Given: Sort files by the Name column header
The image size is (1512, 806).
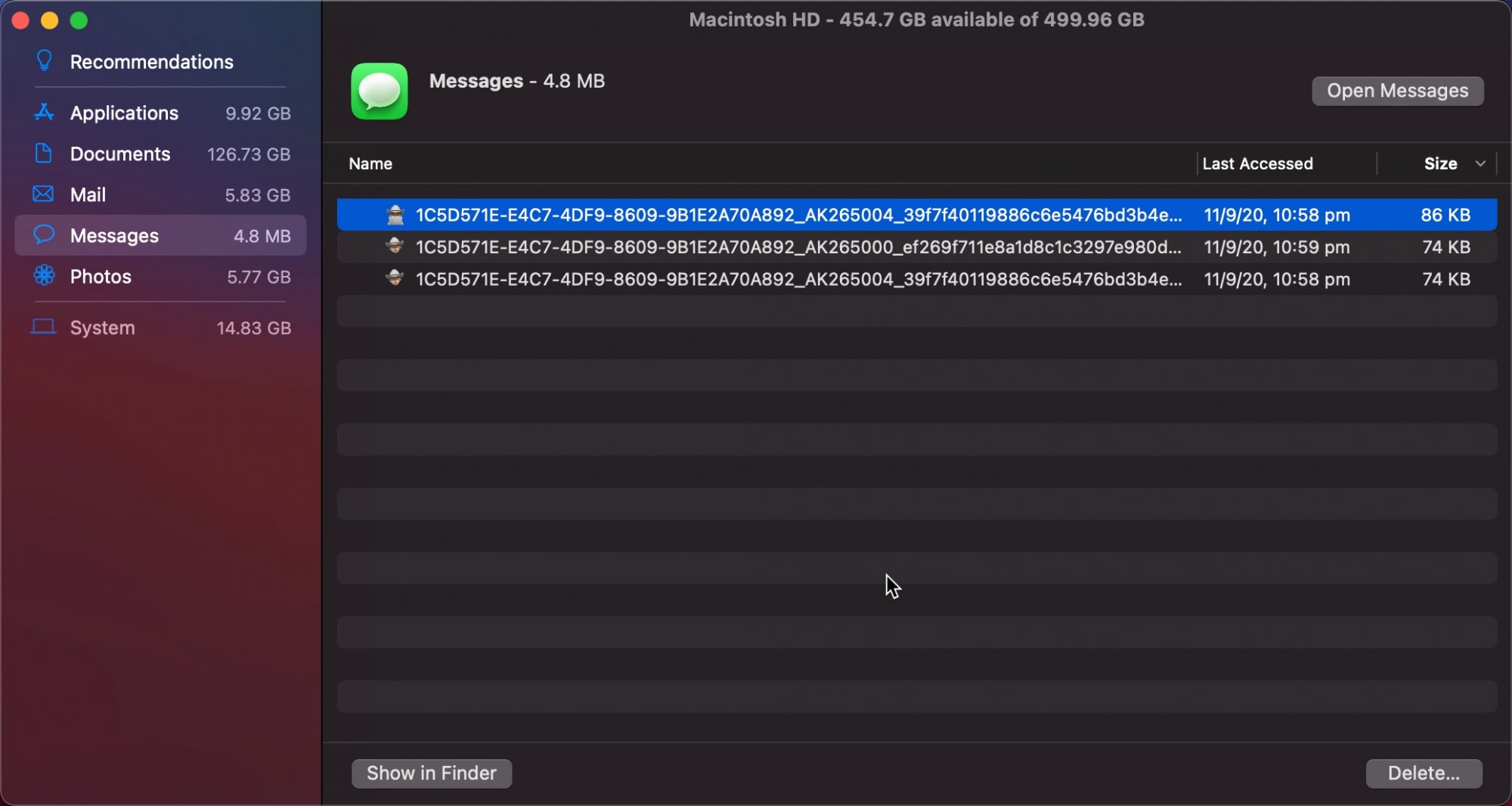Looking at the screenshot, I should [370, 163].
